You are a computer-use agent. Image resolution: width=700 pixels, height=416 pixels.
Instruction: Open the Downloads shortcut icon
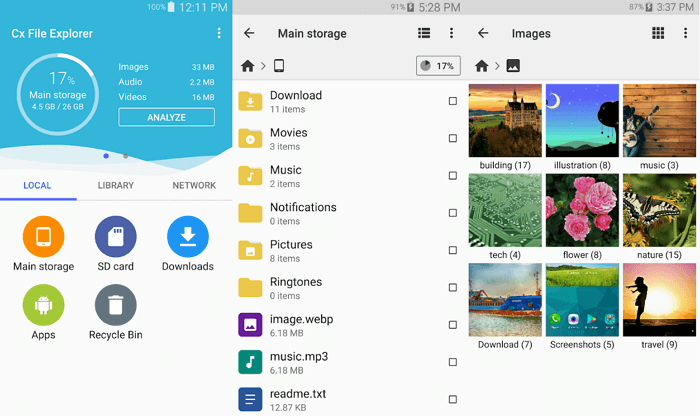click(187, 237)
